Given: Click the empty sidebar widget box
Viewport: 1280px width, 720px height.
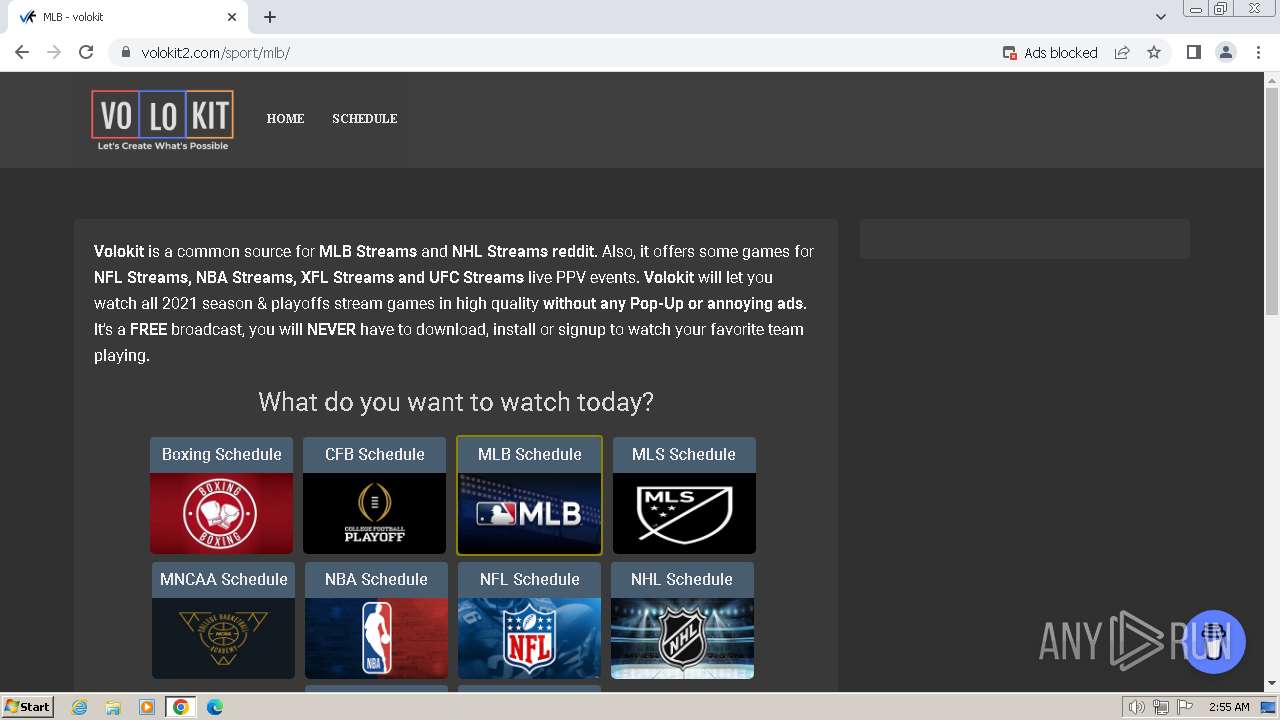Looking at the screenshot, I should coord(1025,239).
